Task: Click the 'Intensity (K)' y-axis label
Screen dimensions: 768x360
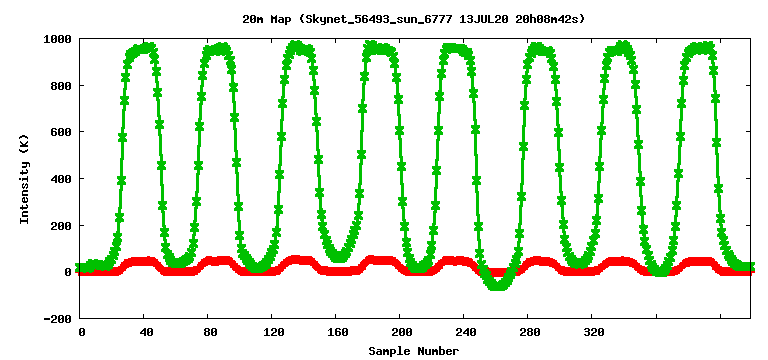Action: pos(24,178)
